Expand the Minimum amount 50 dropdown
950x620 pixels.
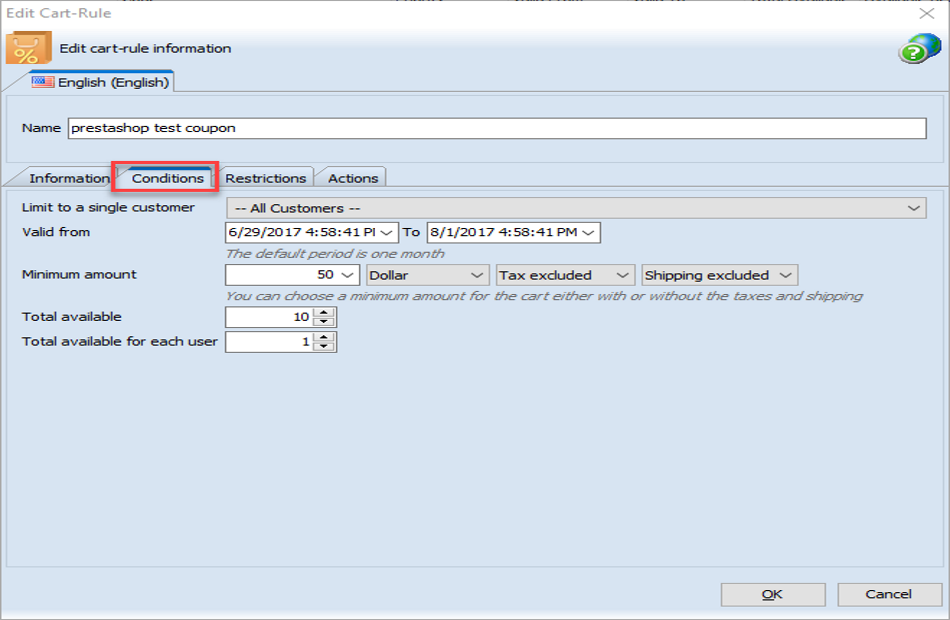pos(347,275)
